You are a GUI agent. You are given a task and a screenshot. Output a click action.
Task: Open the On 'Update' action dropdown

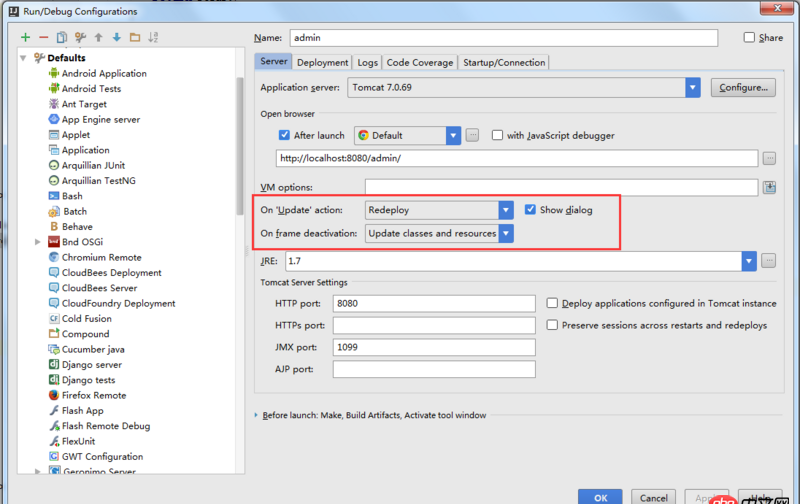[x=506, y=210]
